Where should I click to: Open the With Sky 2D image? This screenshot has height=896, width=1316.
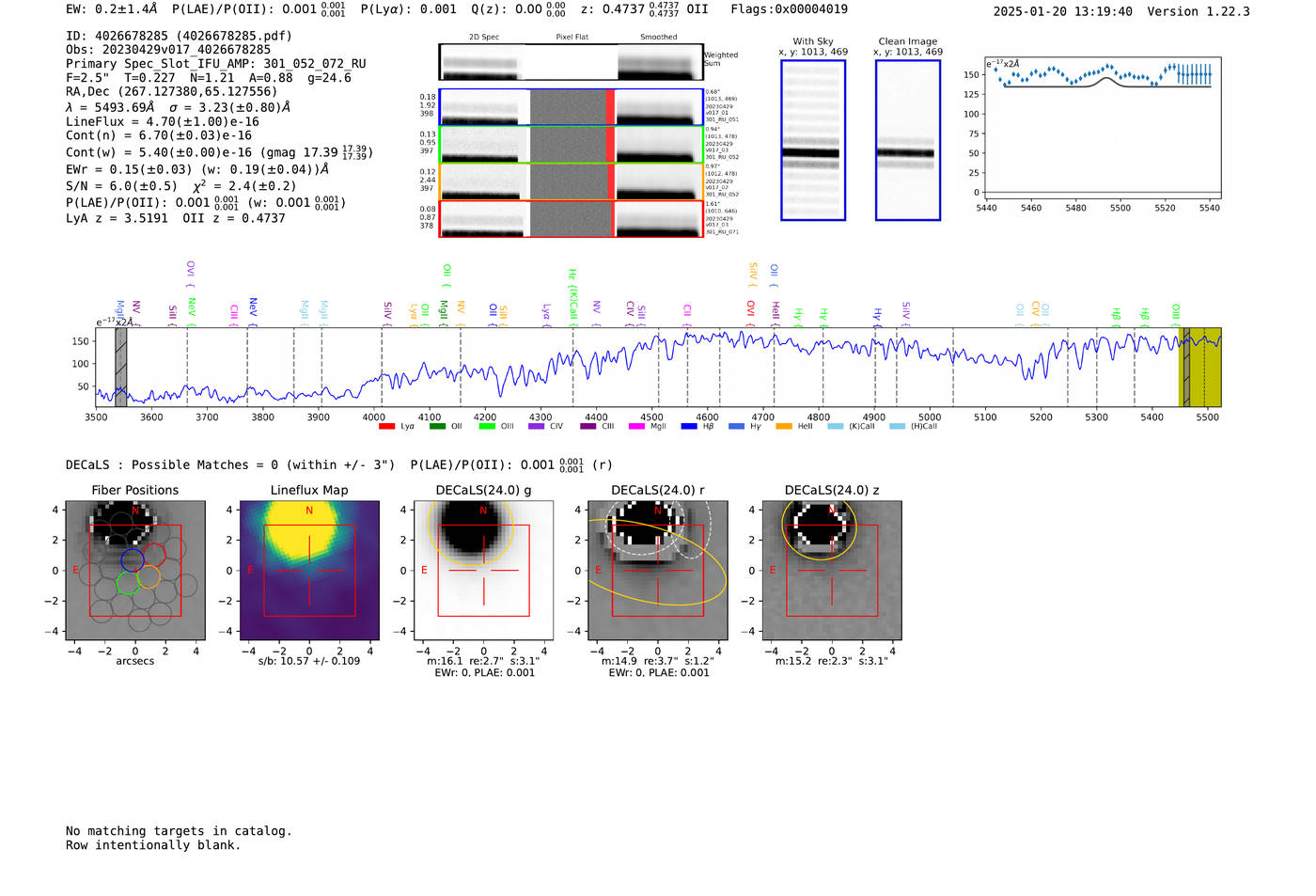tap(813, 140)
